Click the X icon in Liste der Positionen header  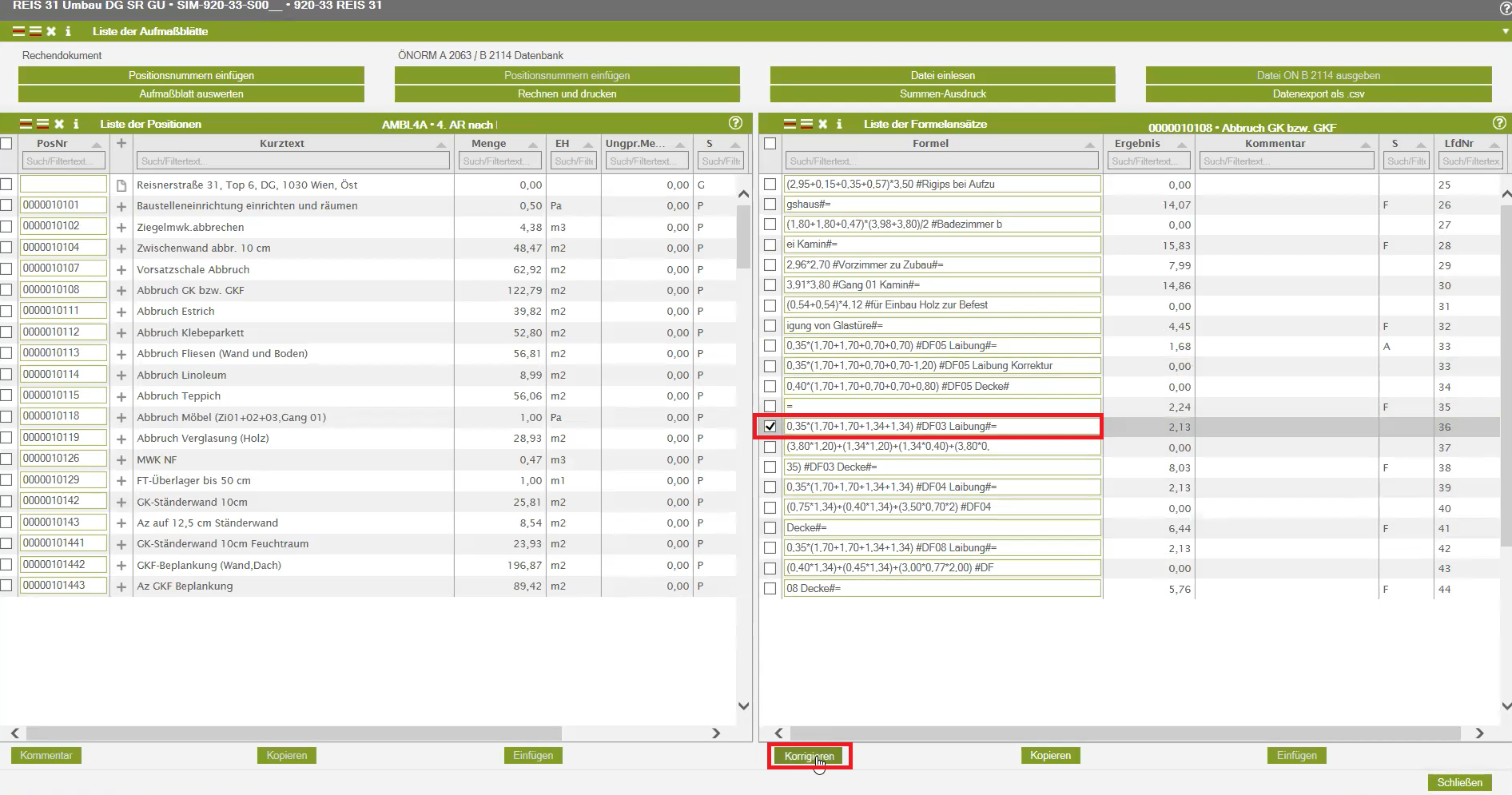pyautogui.click(x=59, y=124)
